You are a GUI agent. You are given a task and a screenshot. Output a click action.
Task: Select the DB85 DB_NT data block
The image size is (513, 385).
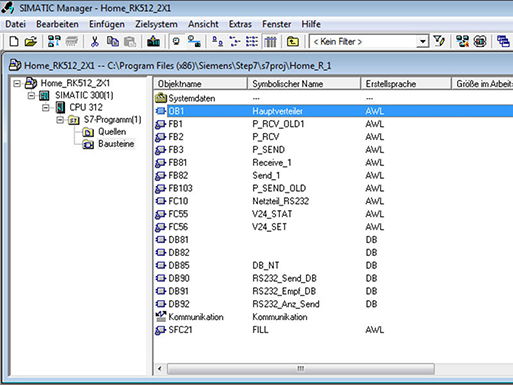pyautogui.click(x=334, y=265)
